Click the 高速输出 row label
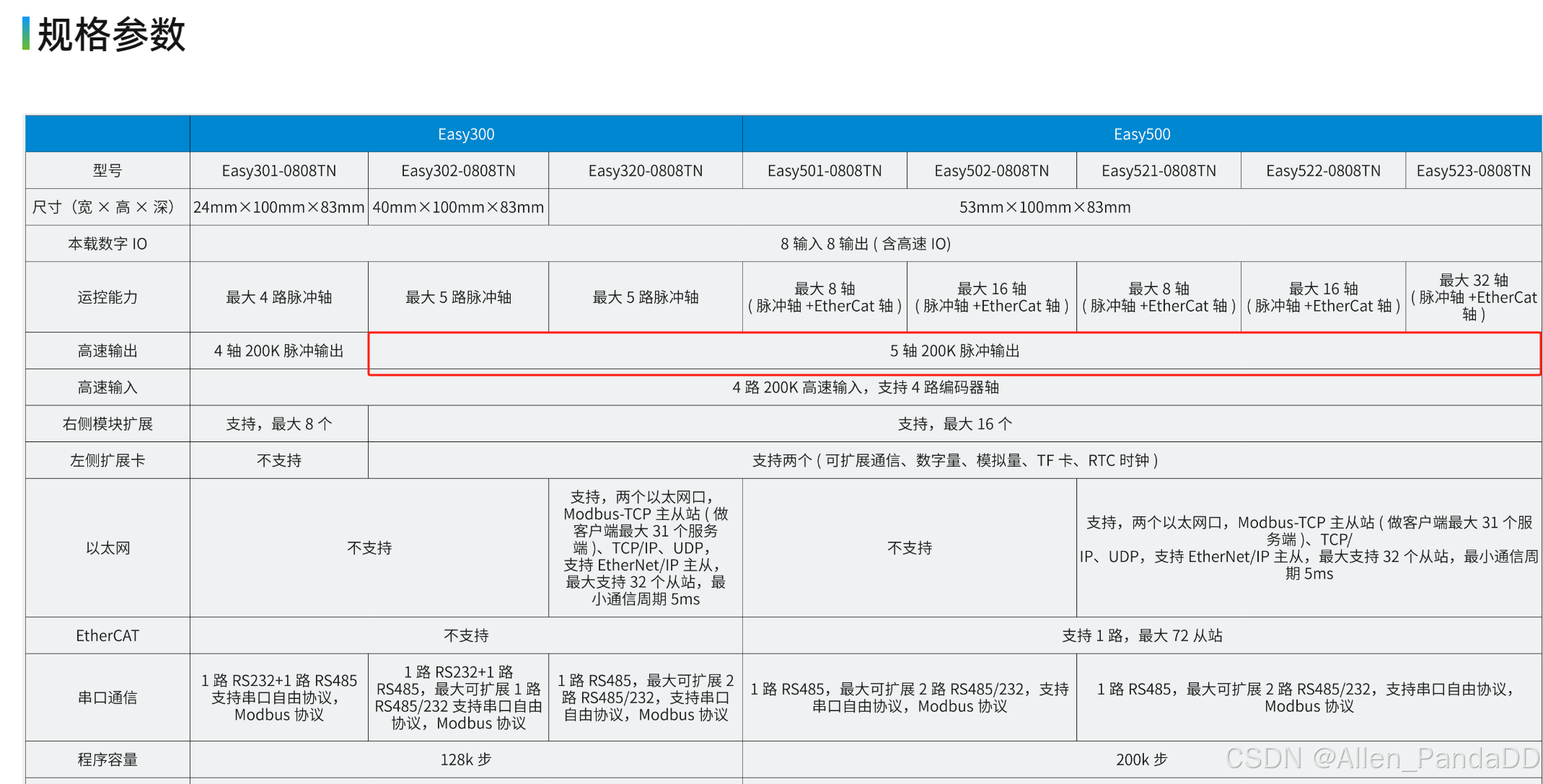Screen dimensions: 1543x784 (107, 351)
